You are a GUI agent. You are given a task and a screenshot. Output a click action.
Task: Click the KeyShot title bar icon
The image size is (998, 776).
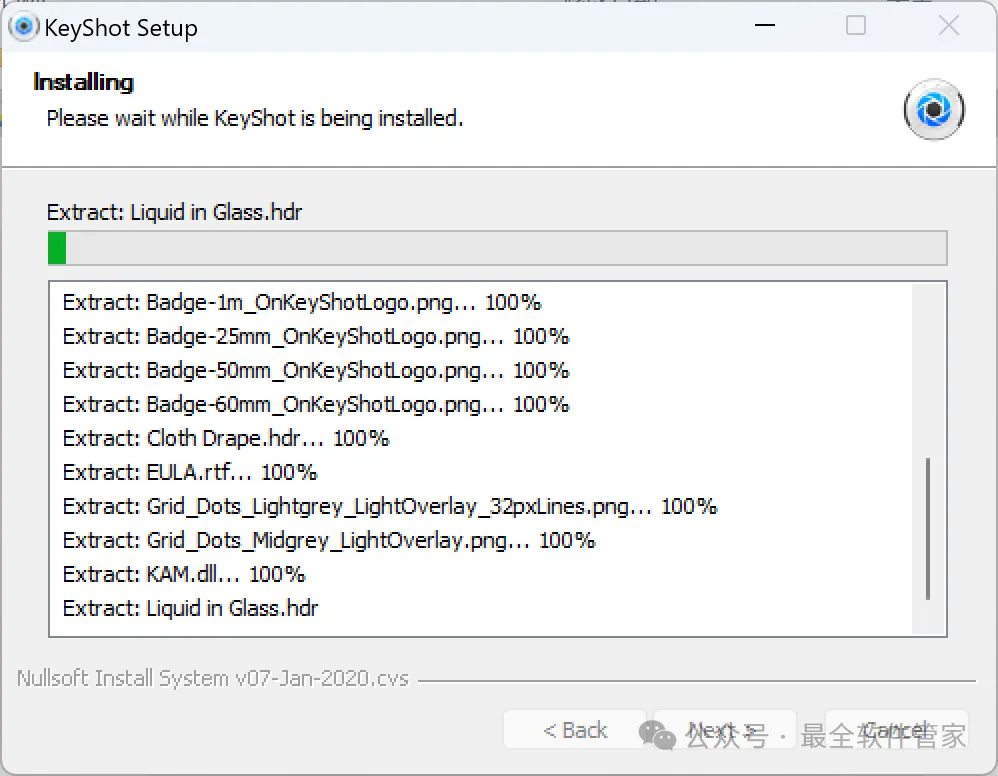[23, 27]
